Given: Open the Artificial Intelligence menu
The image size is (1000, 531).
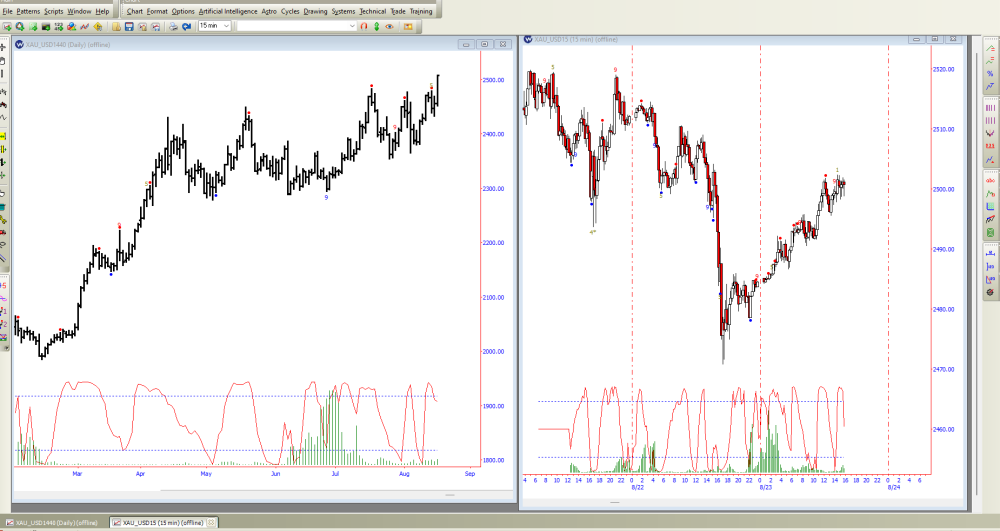Looking at the screenshot, I should pyautogui.click(x=229, y=11).
